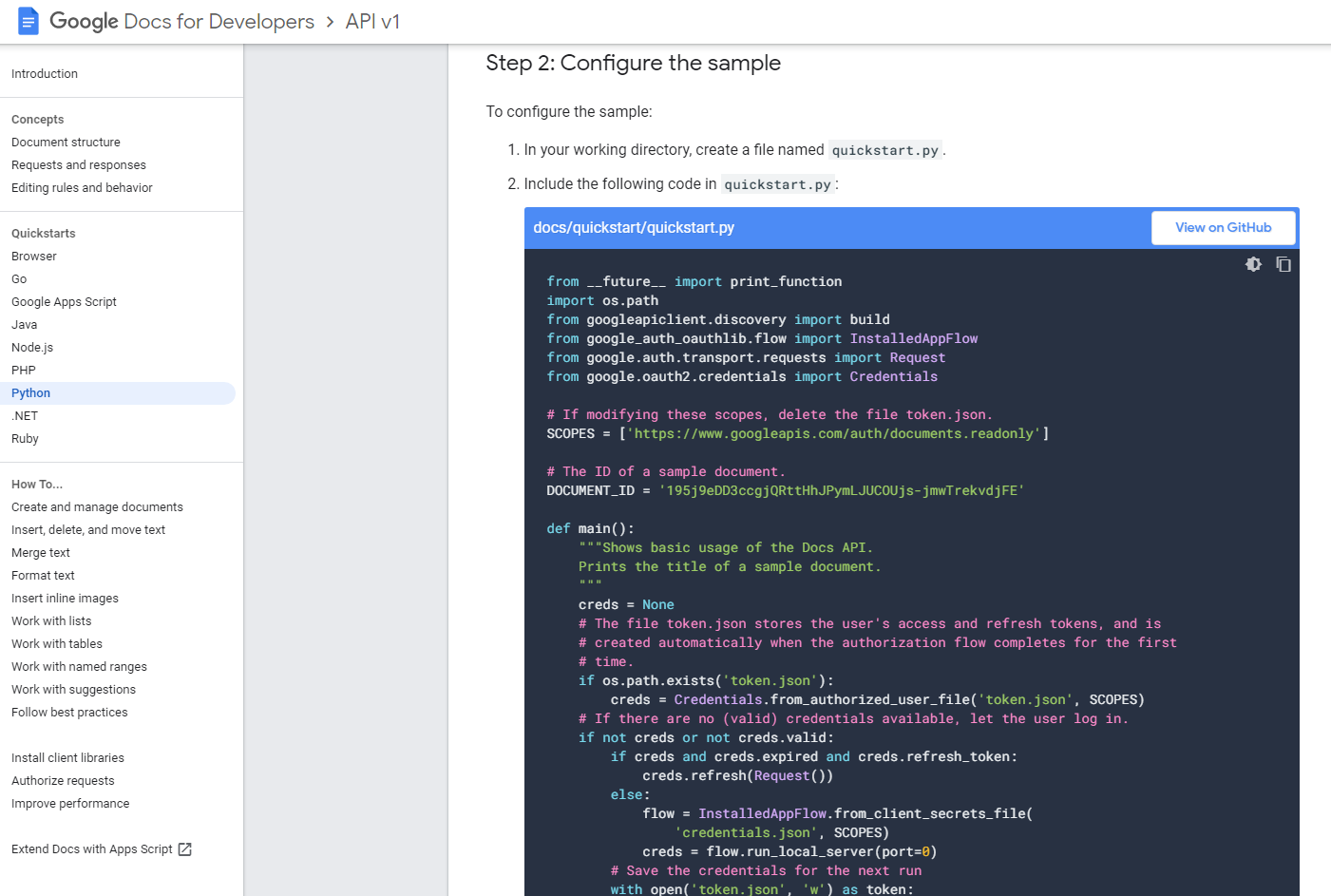Screen dimensions: 1331x896
Task: Open Requests and responses page
Action: [79, 165]
